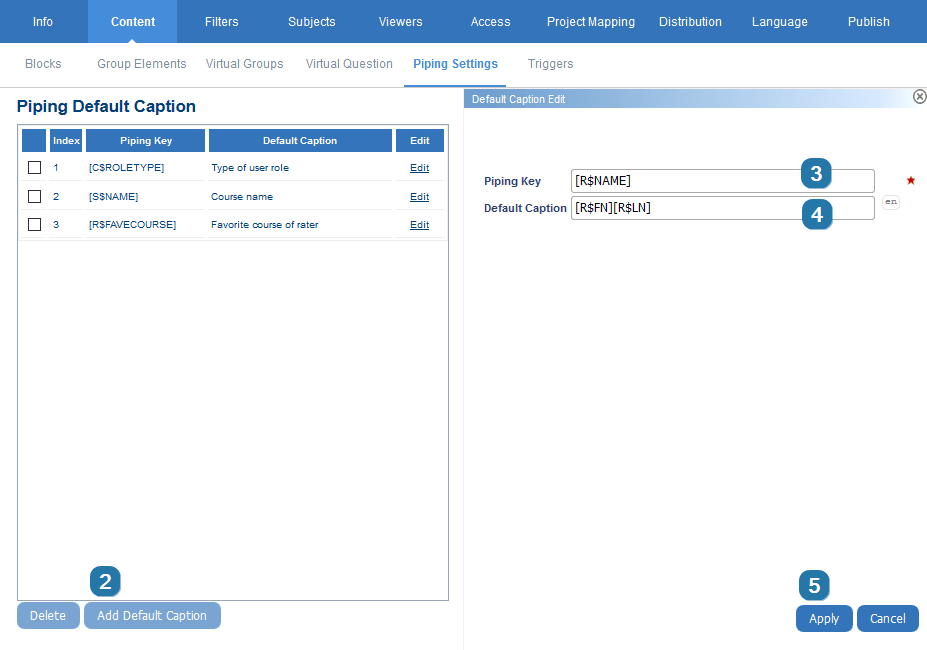Viewport: 927px width, 650px height.
Task: Select the '[S$NAME]' piping key cell
Action: (x=114, y=197)
